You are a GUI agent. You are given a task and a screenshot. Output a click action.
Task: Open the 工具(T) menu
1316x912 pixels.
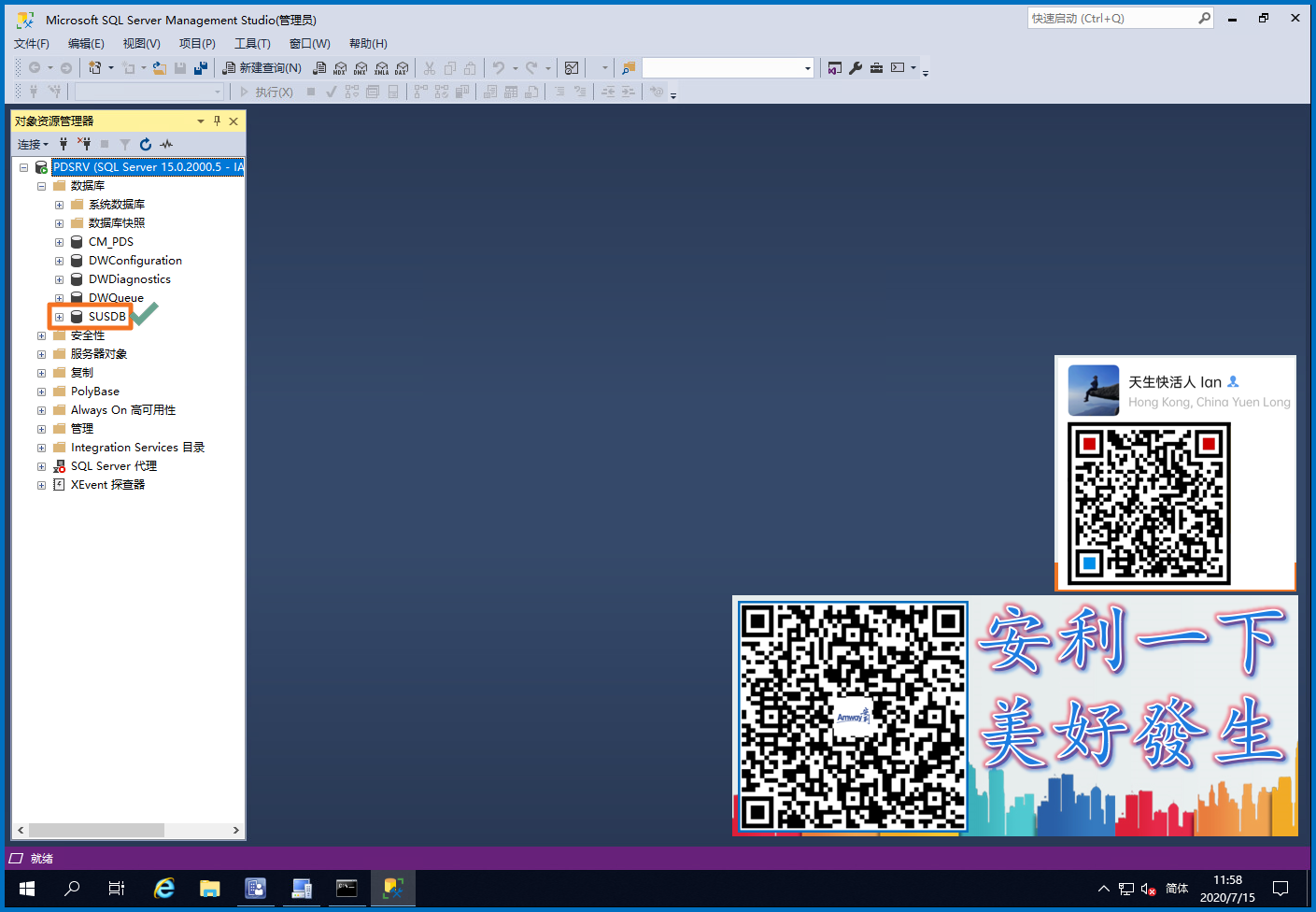(252, 44)
